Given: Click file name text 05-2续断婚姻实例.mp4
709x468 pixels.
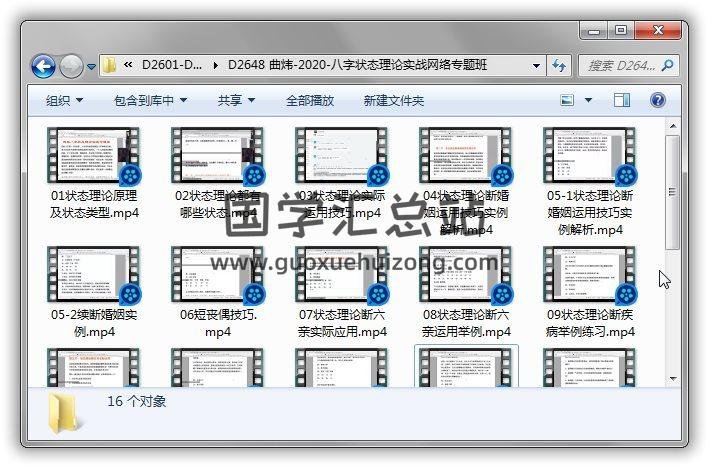Looking at the screenshot, I should coord(94,323).
